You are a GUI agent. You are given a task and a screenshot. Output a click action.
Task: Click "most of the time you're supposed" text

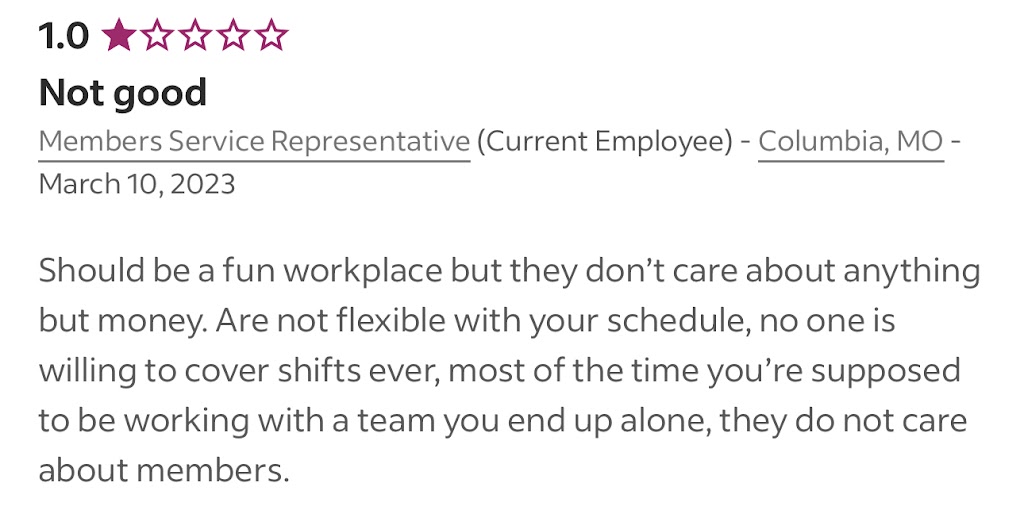704,370
